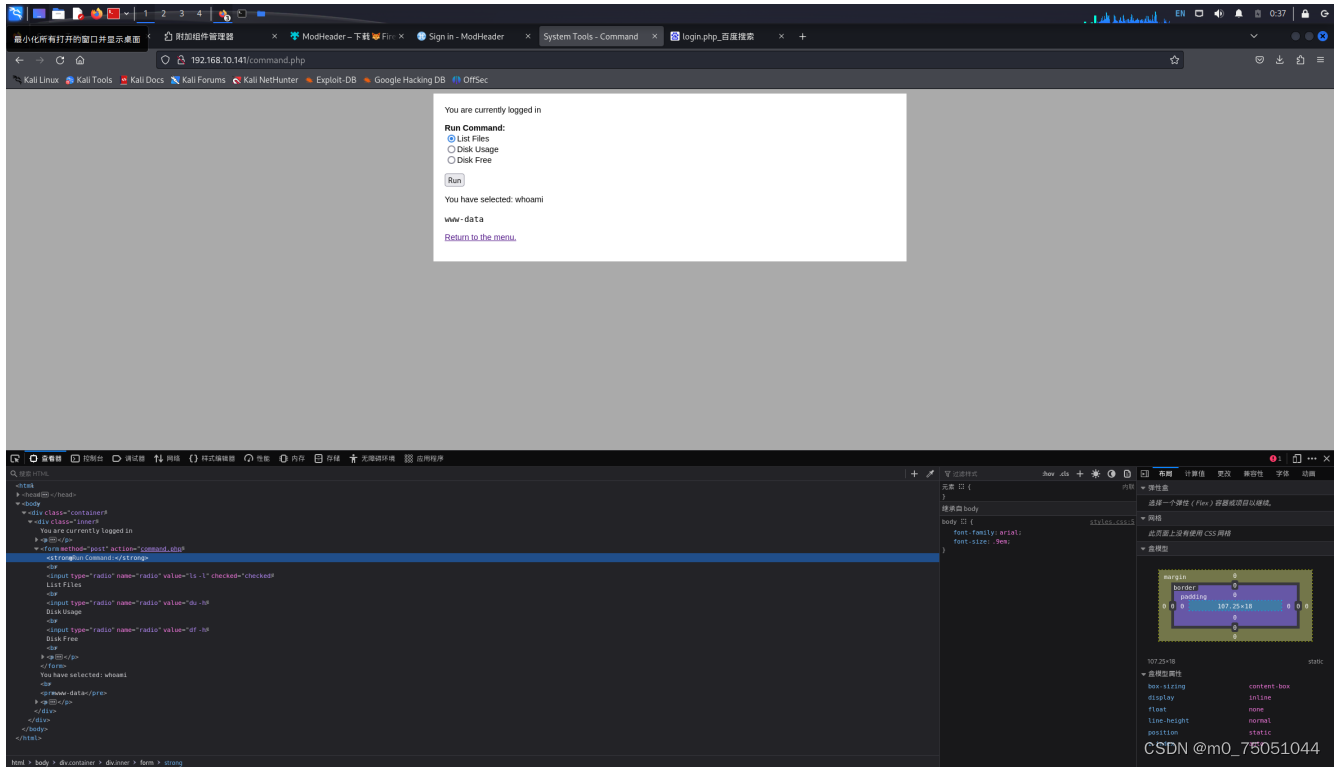Open the Console panel in DevTools
This screenshot has height=767, width=1336.
pyautogui.click(x=86, y=457)
